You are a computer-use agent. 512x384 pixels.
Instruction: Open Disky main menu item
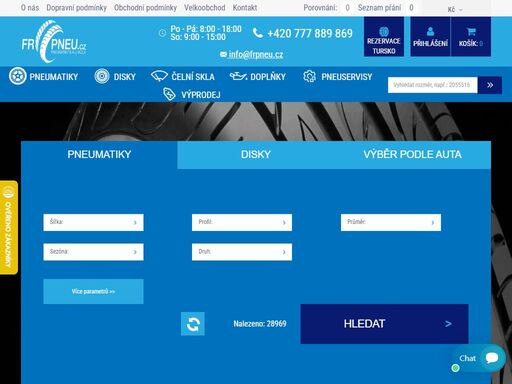[125, 77]
